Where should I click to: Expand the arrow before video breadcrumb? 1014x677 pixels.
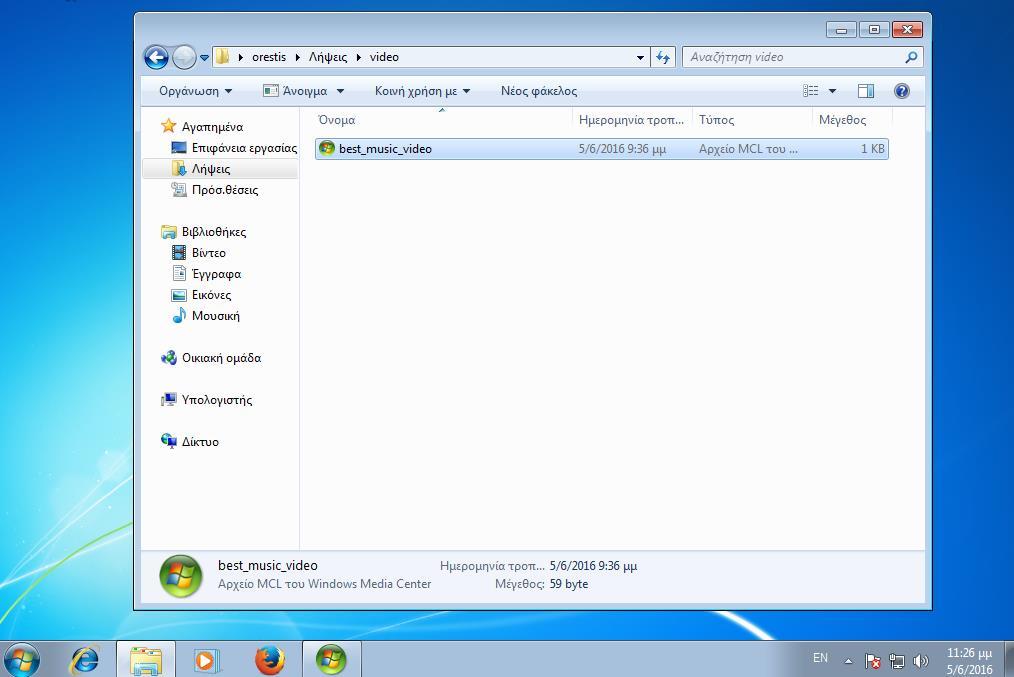coord(358,57)
